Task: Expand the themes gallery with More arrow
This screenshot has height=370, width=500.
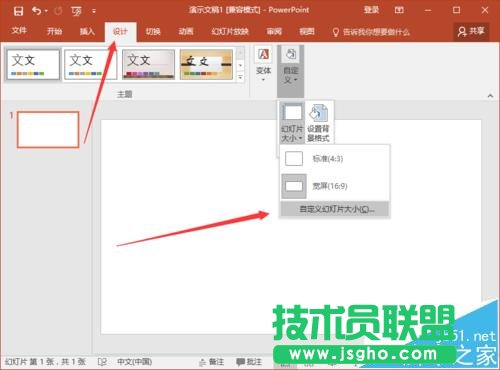Action: 240,77
